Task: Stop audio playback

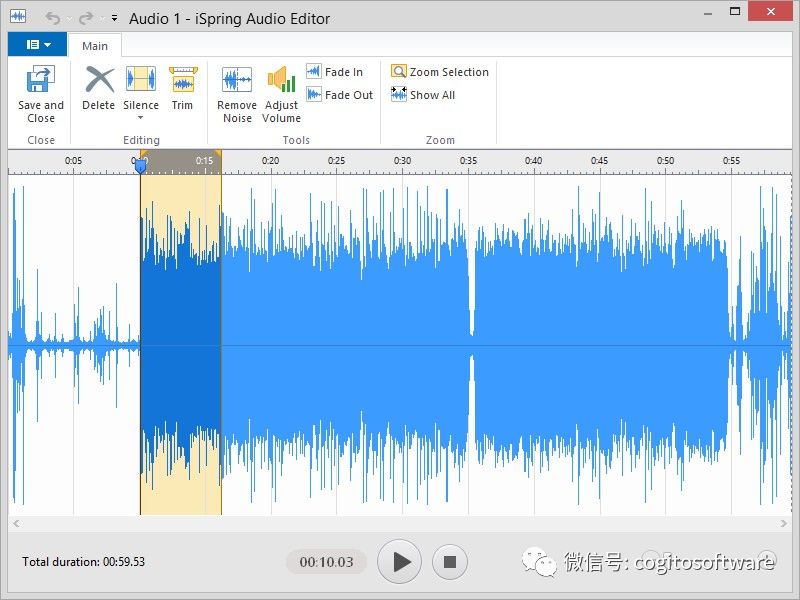Action: pos(449,562)
